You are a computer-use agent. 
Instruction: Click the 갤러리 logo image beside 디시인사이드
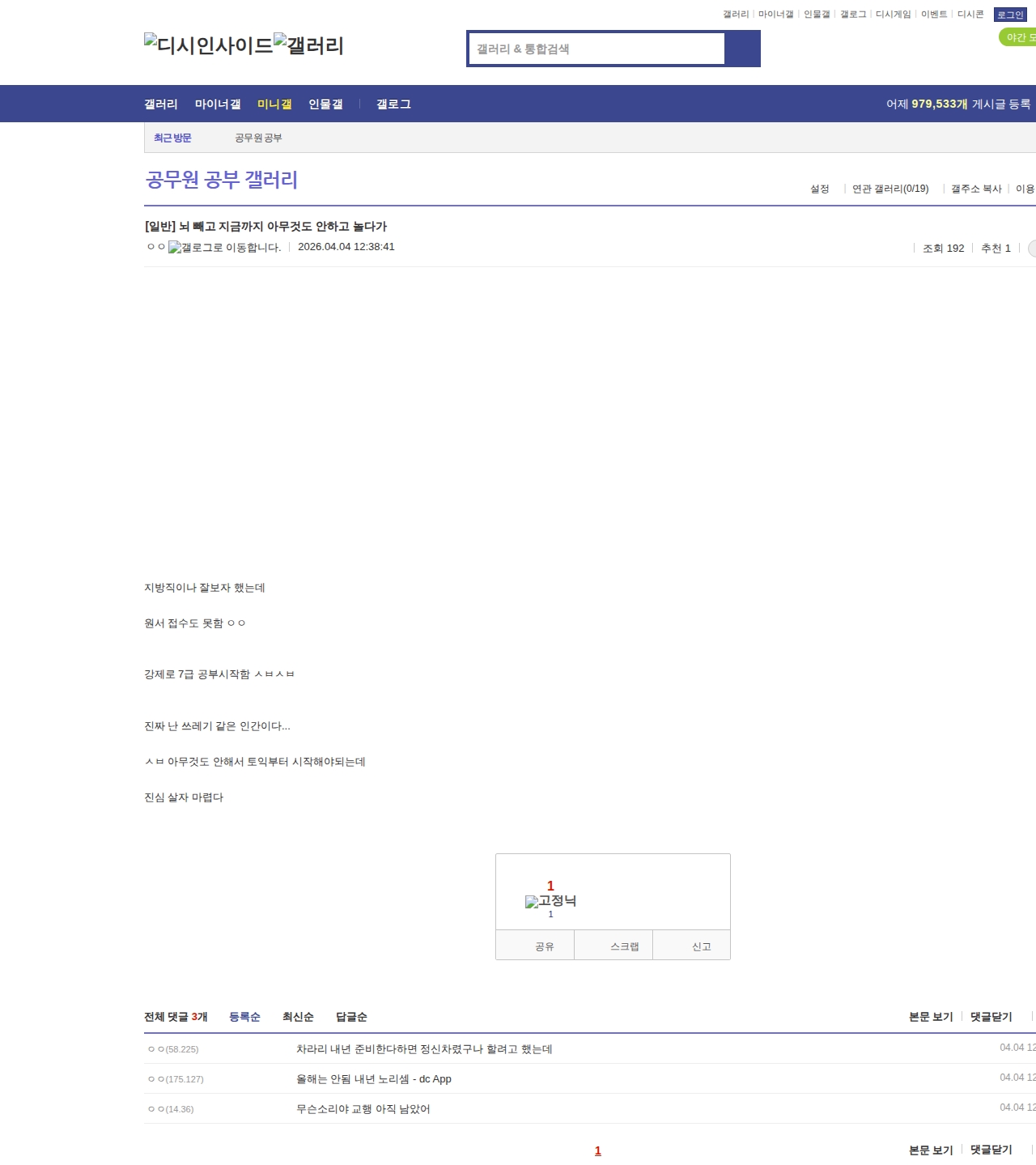[x=308, y=45]
